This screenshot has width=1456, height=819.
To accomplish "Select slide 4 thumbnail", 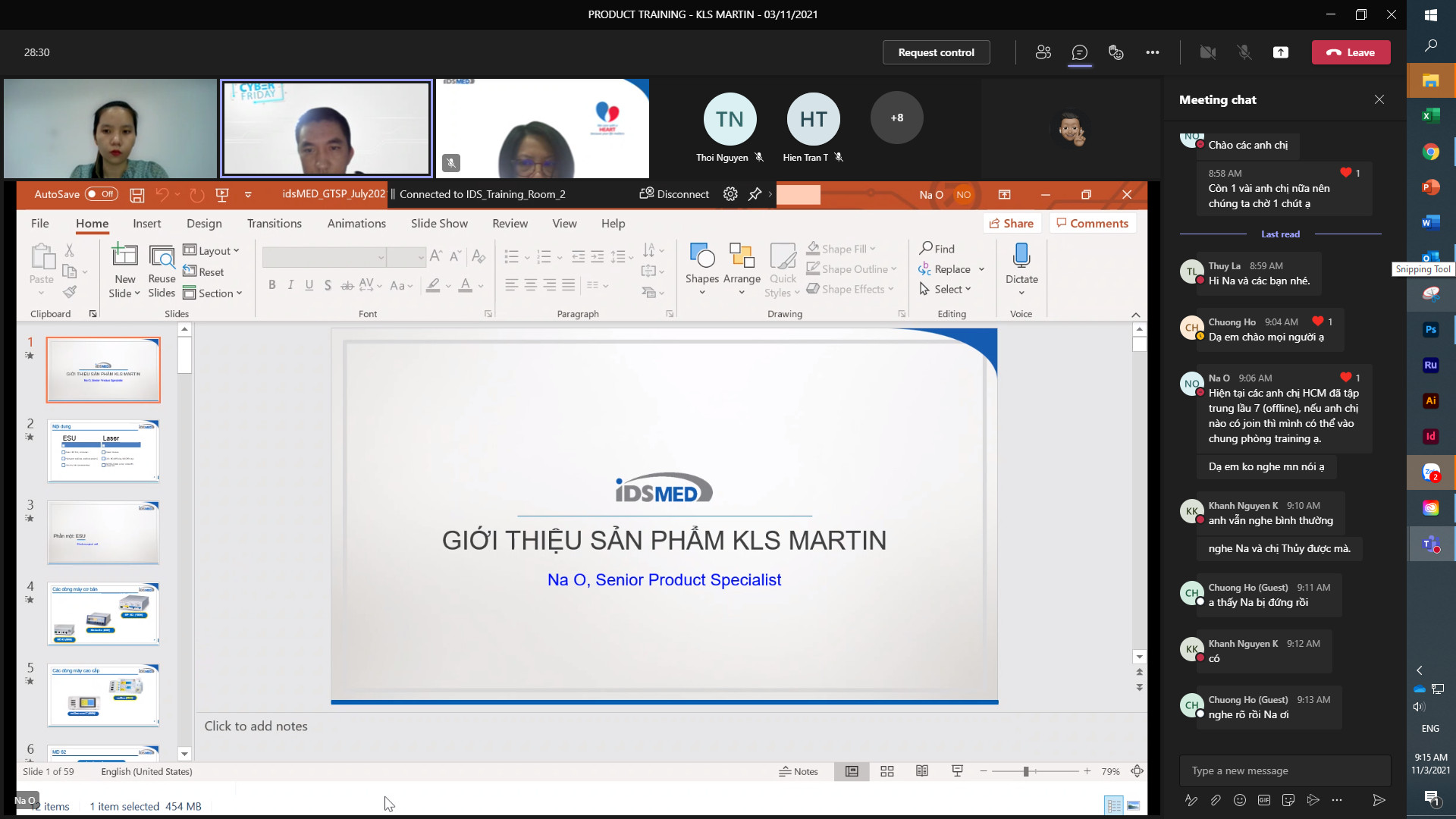I will coord(103,613).
